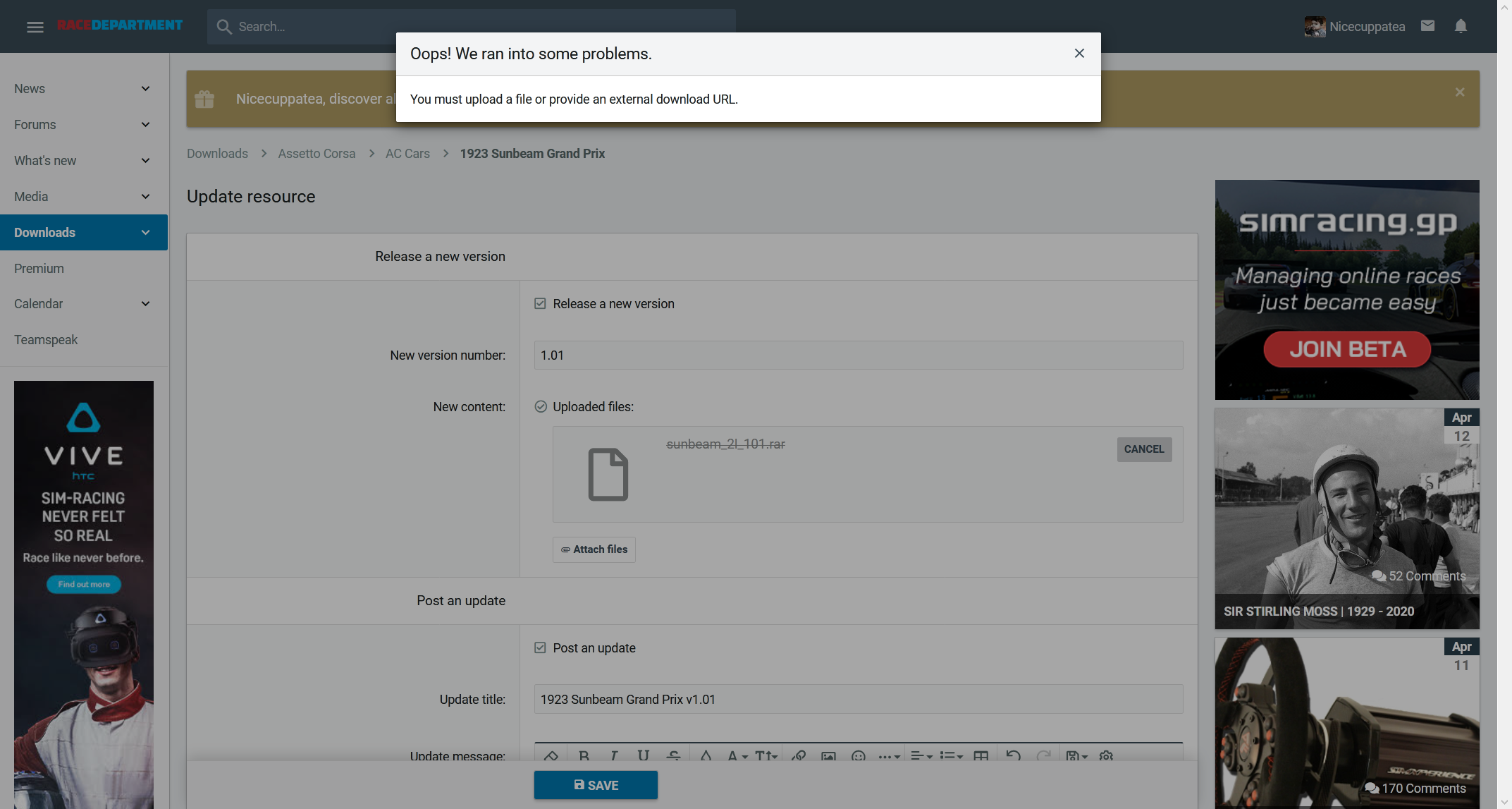Click the SAVE button
This screenshot has height=809, width=1512.
coord(596,785)
